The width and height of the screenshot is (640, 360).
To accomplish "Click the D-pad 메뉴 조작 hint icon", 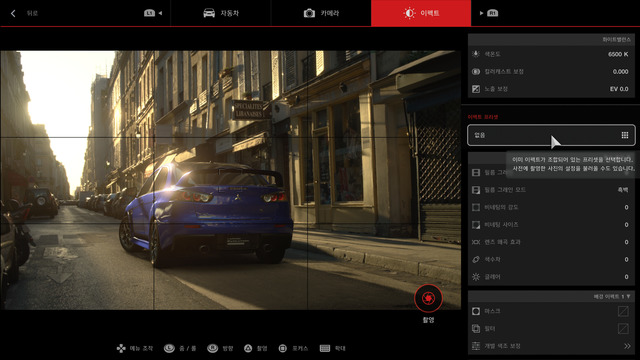I will tap(121, 348).
